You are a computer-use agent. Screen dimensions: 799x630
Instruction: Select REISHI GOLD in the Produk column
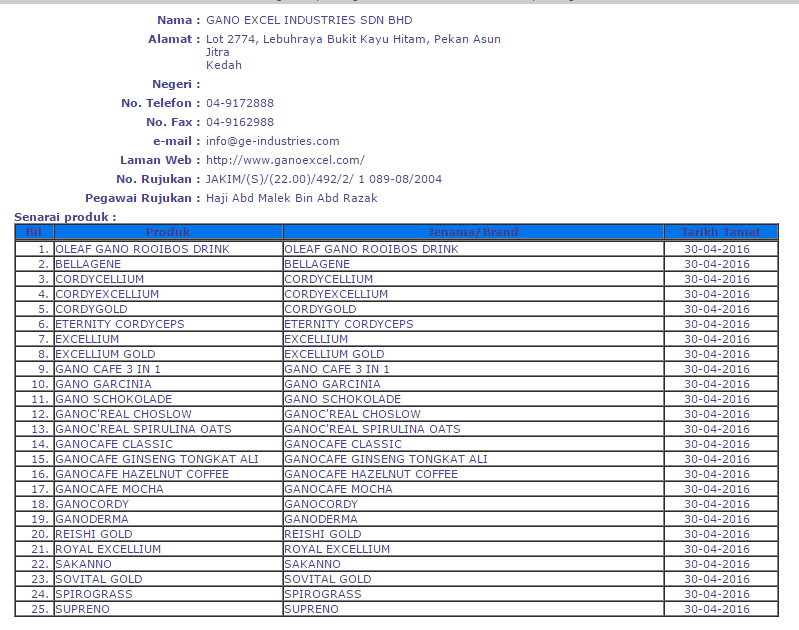pyautogui.click(x=93, y=534)
